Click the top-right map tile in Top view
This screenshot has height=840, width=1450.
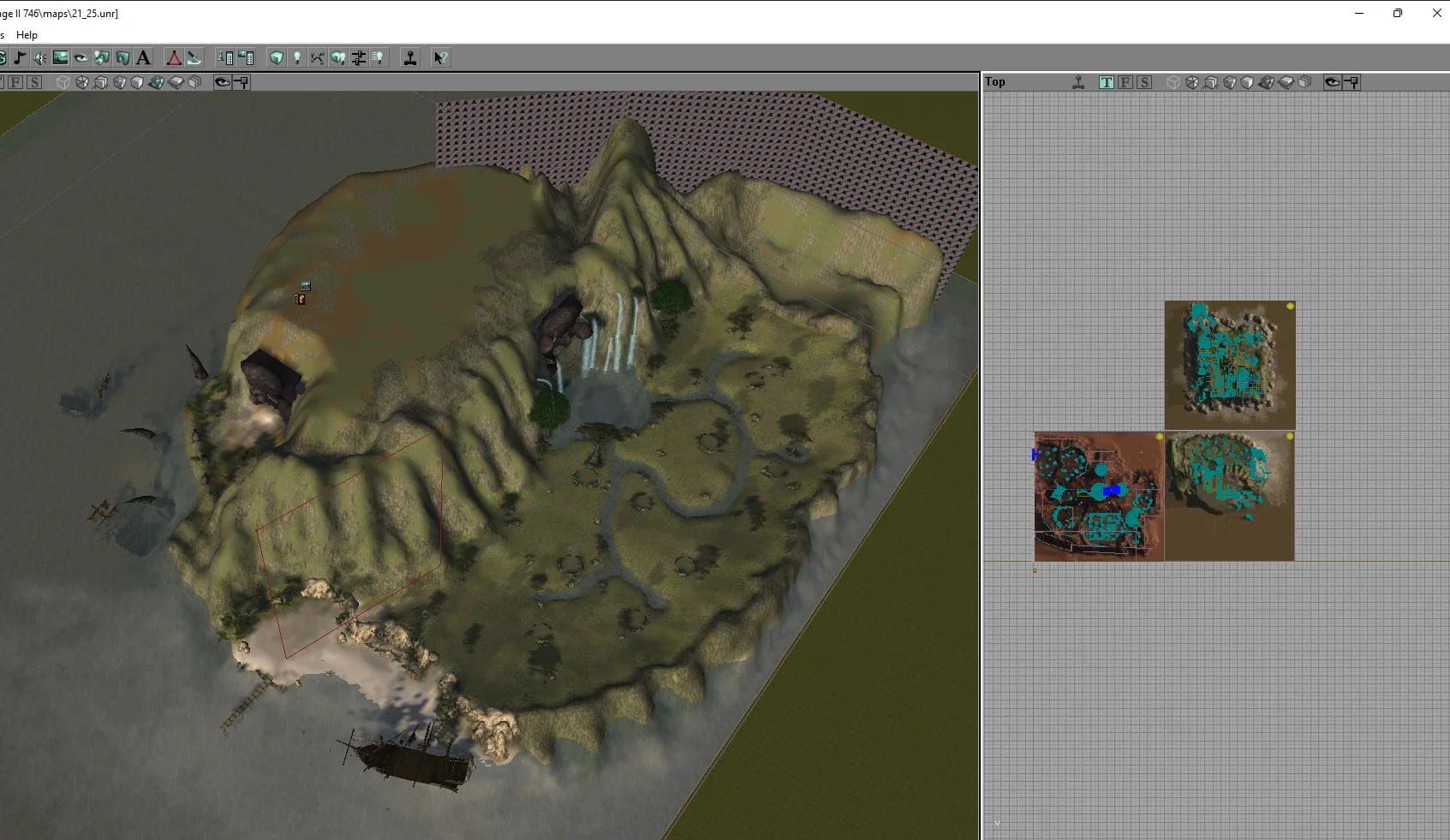[1229, 365]
